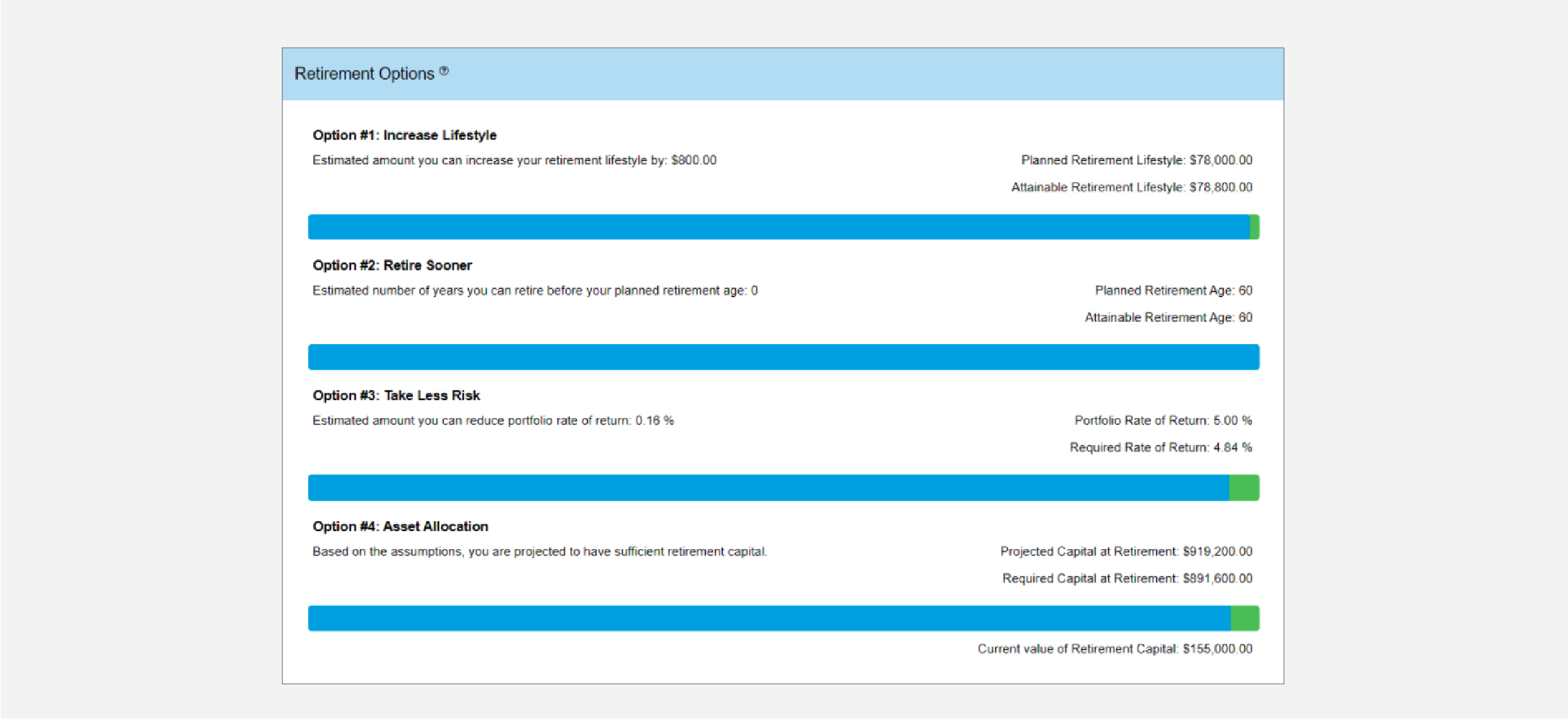Click the Option #1: Increase Lifestyle heading

(x=404, y=135)
